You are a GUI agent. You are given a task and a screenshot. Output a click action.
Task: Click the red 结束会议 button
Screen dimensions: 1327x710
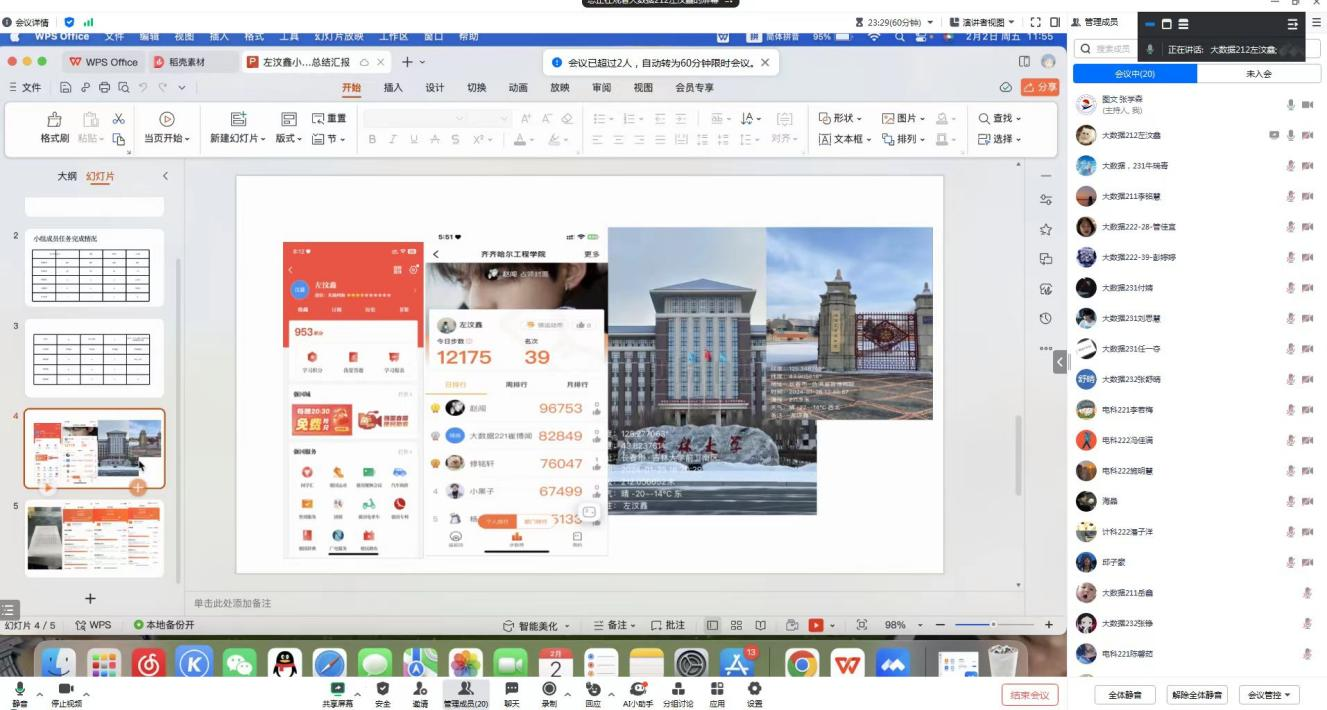[x=1029, y=695]
